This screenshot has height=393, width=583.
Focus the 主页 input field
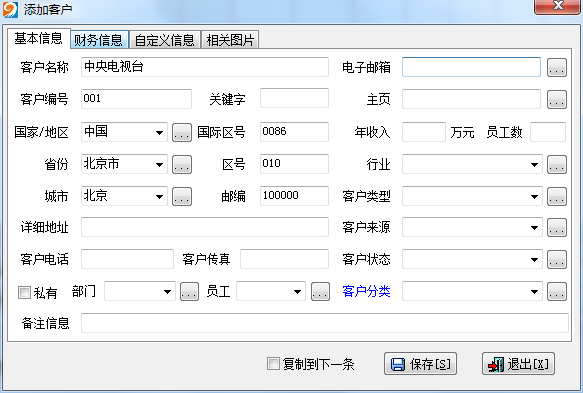pos(471,99)
